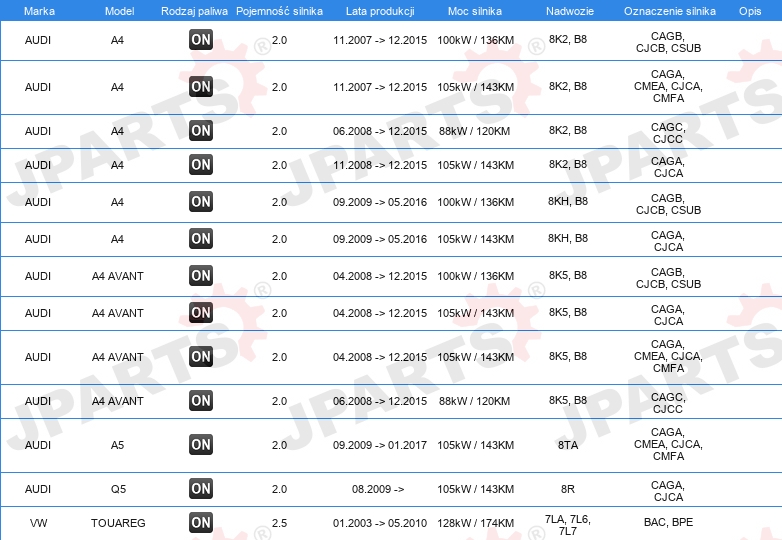Click the Lata produkcji column header
This screenshot has height=540, width=782.
click(380, 11)
